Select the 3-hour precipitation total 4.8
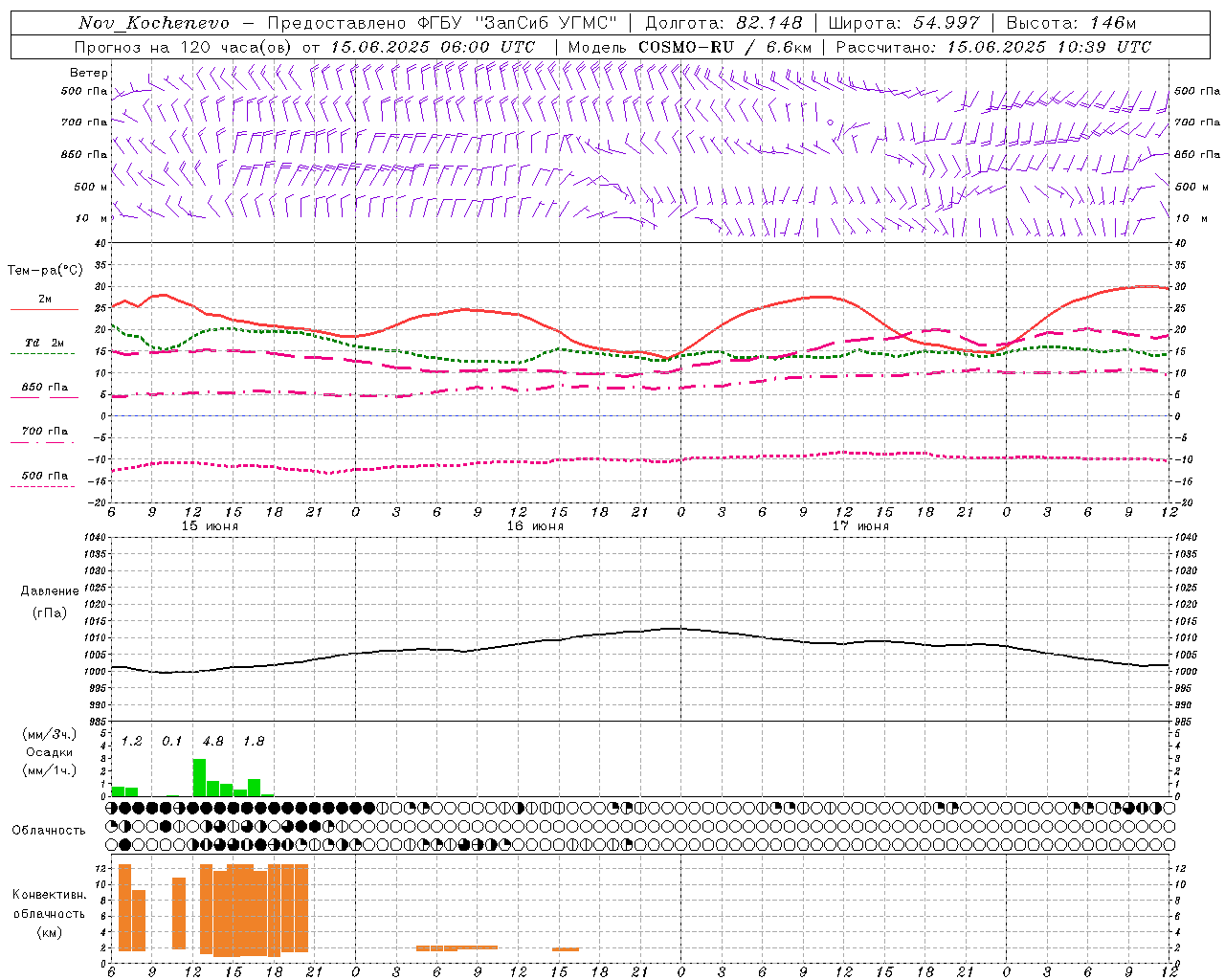The image size is (1225, 980). (212, 742)
